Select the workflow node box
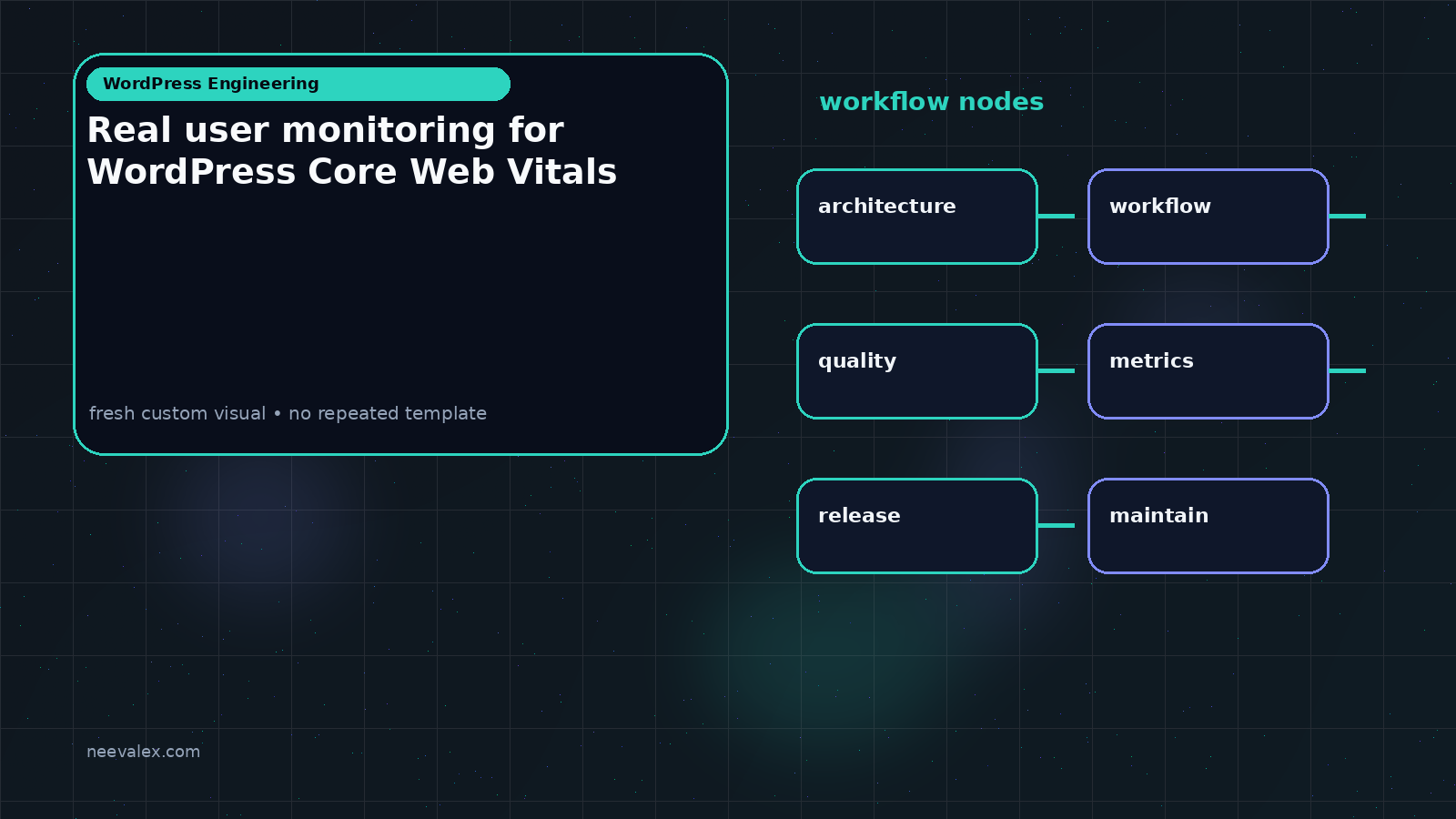This screenshot has height=819, width=1456. point(1208,217)
